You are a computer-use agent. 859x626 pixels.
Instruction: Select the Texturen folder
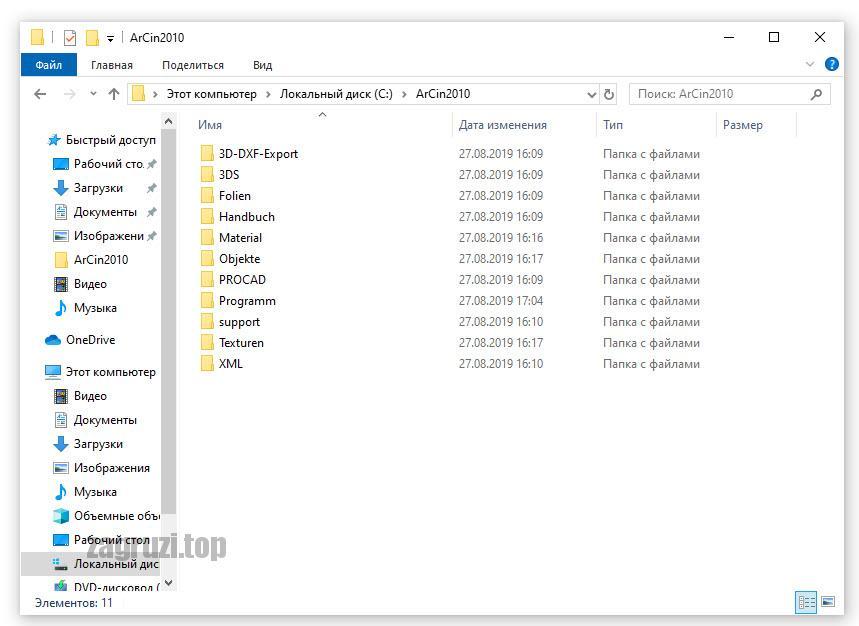[241, 343]
